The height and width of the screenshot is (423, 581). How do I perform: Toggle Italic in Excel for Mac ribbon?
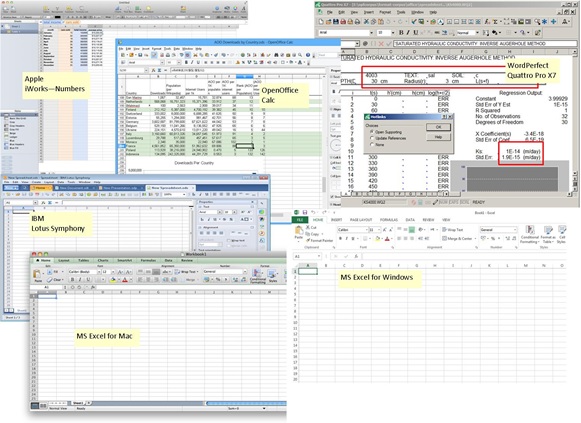tap(80, 279)
